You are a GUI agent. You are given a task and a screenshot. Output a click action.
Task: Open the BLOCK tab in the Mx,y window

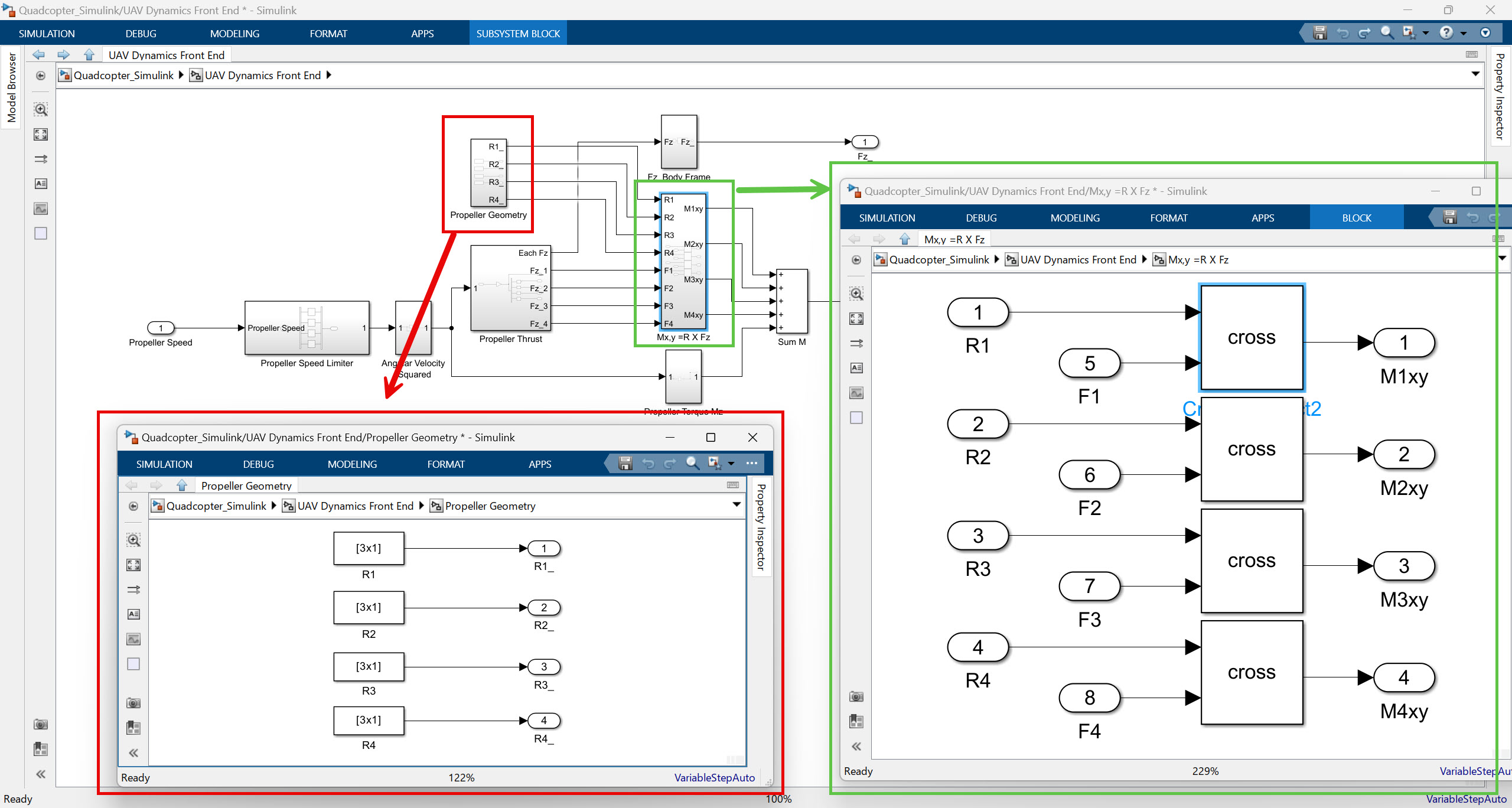pyautogui.click(x=1357, y=218)
